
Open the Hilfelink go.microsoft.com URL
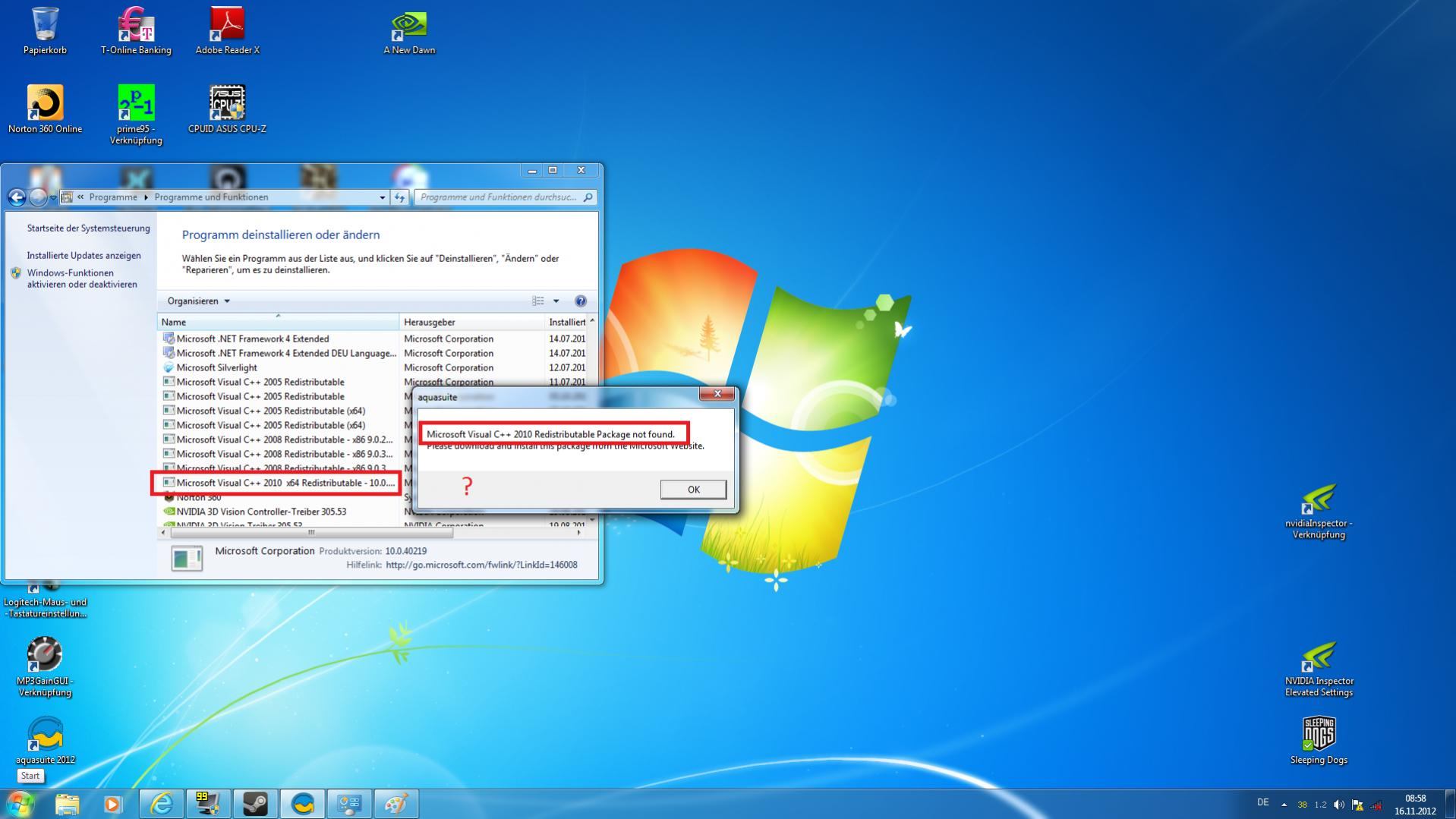(x=481, y=565)
